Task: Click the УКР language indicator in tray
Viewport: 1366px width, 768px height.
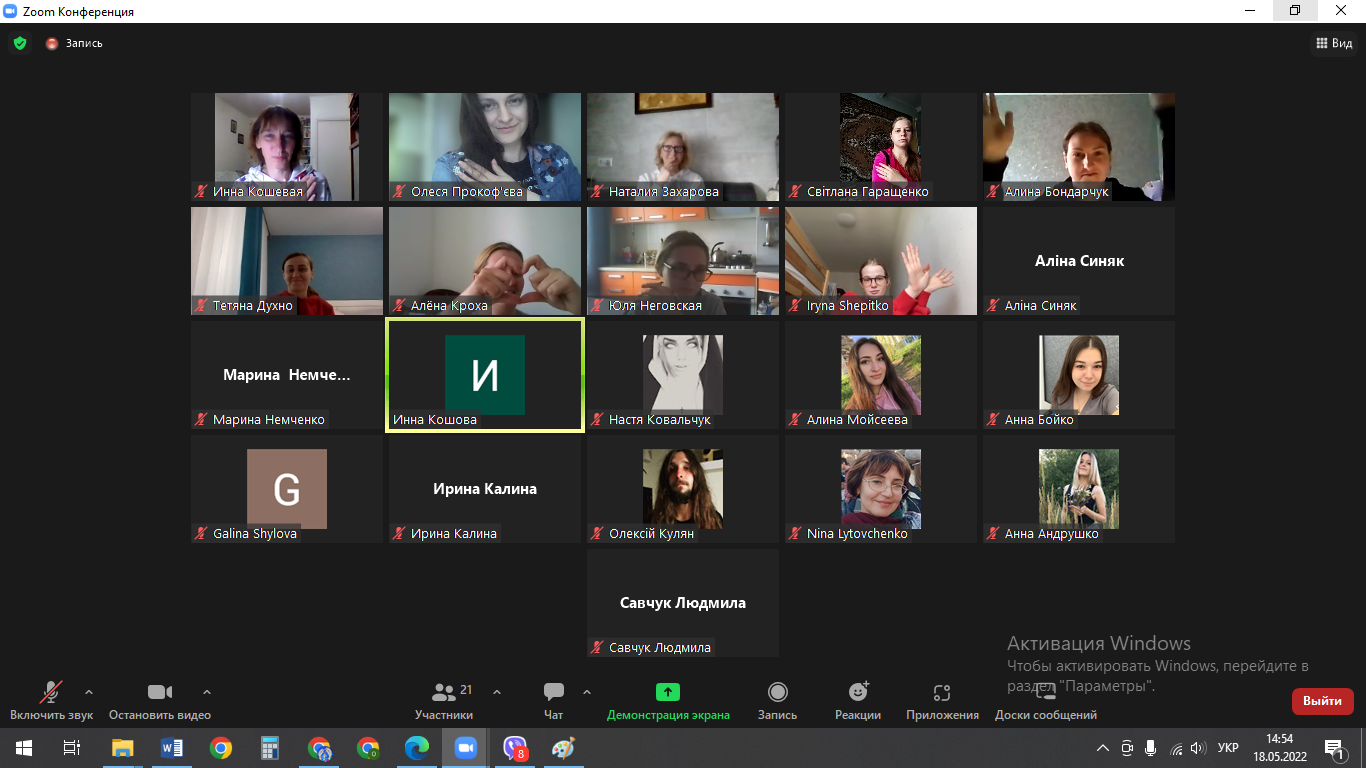Action: click(1228, 748)
